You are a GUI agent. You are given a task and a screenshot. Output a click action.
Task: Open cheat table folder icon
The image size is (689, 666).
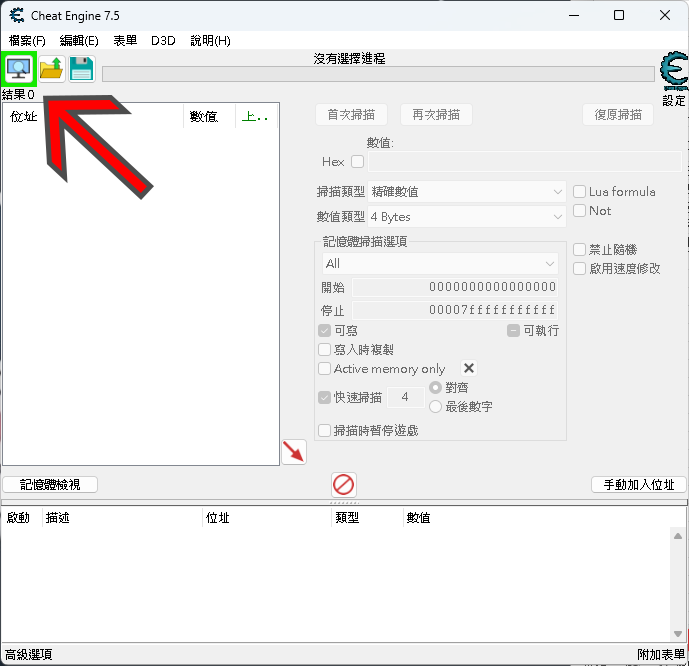51,69
